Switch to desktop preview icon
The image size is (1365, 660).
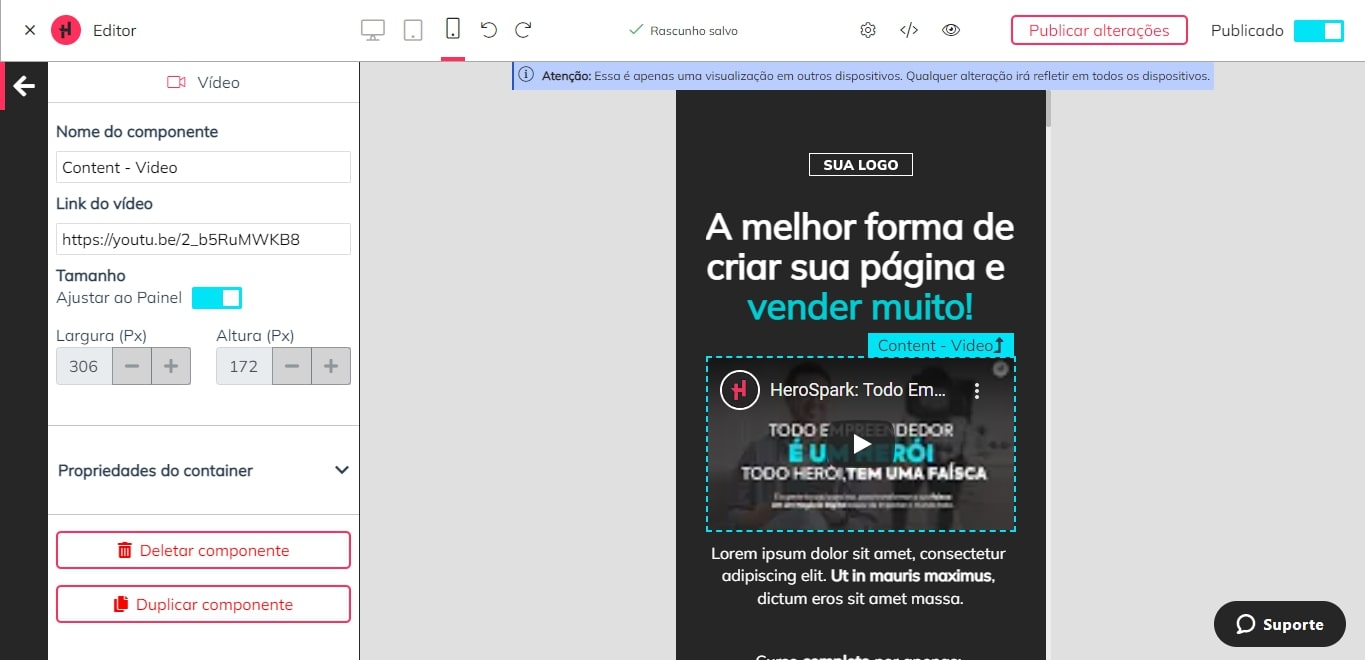click(373, 30)
